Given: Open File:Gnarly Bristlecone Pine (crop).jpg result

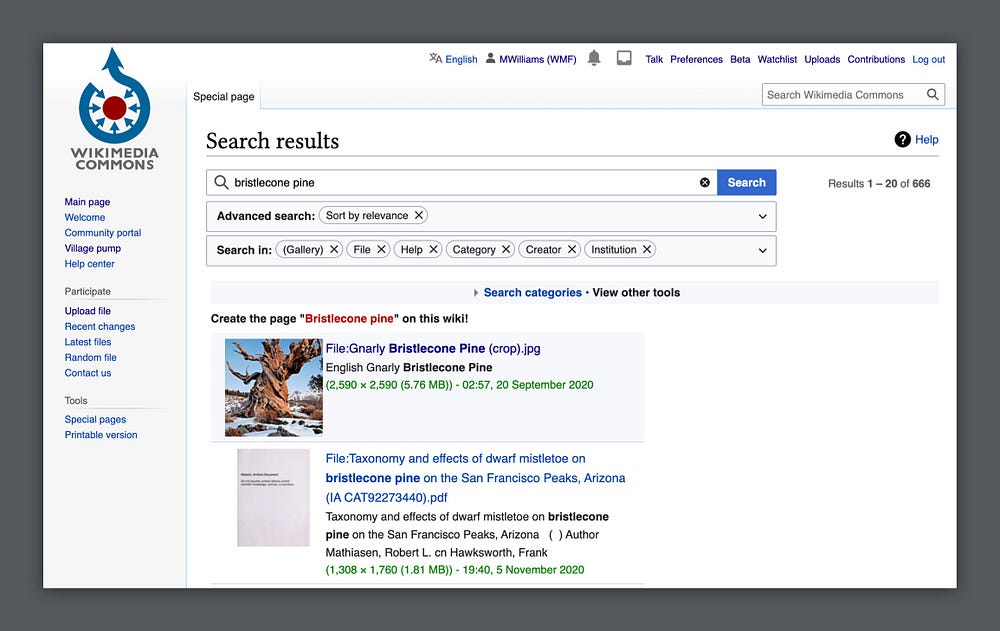Looking at the screenshot, I should coord(433,348).
